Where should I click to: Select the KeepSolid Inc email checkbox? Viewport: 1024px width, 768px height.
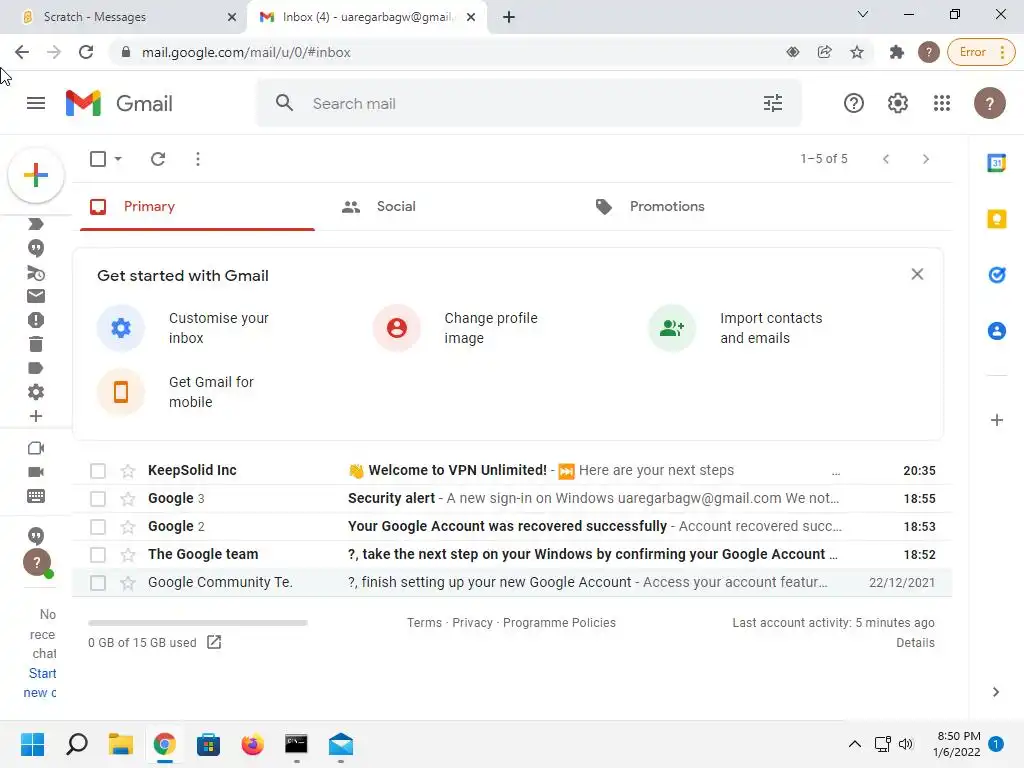click(98, 471)
